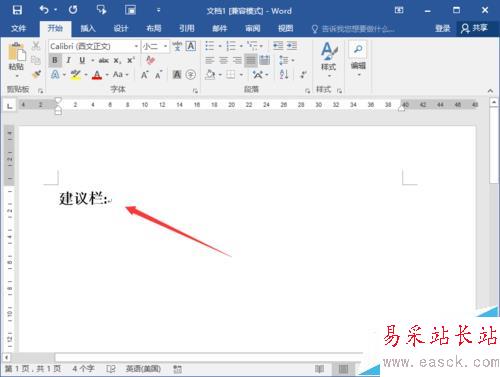
Task: Sort text with A-Z icon
Action: click(284, 74)
